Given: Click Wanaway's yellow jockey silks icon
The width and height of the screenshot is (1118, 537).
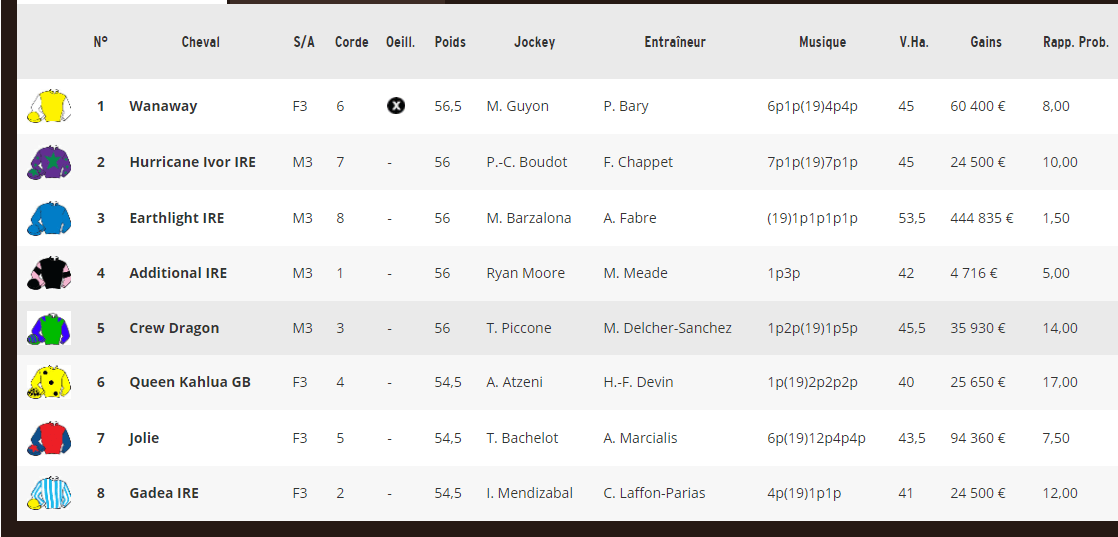Looking at the screenshot, I should point(49,106).
